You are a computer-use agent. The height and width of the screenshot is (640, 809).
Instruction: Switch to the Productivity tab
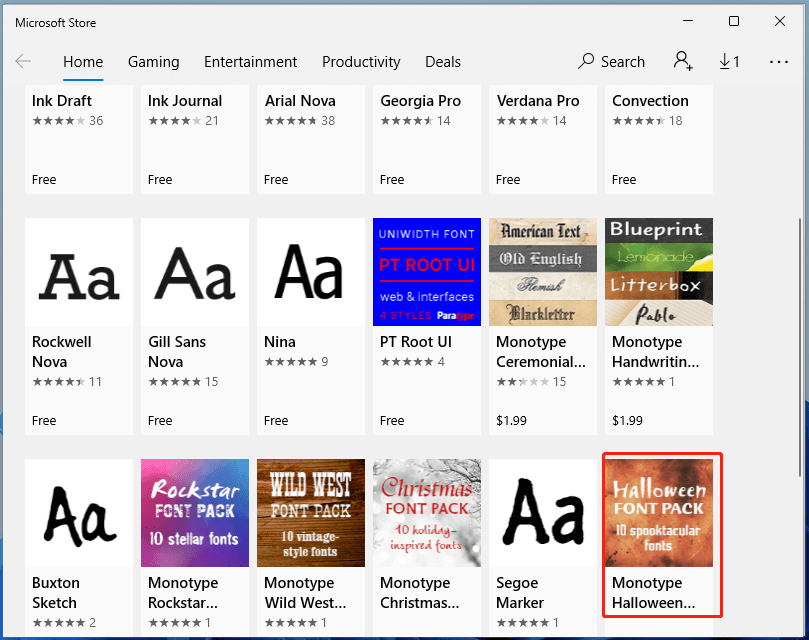pos(361,61)
